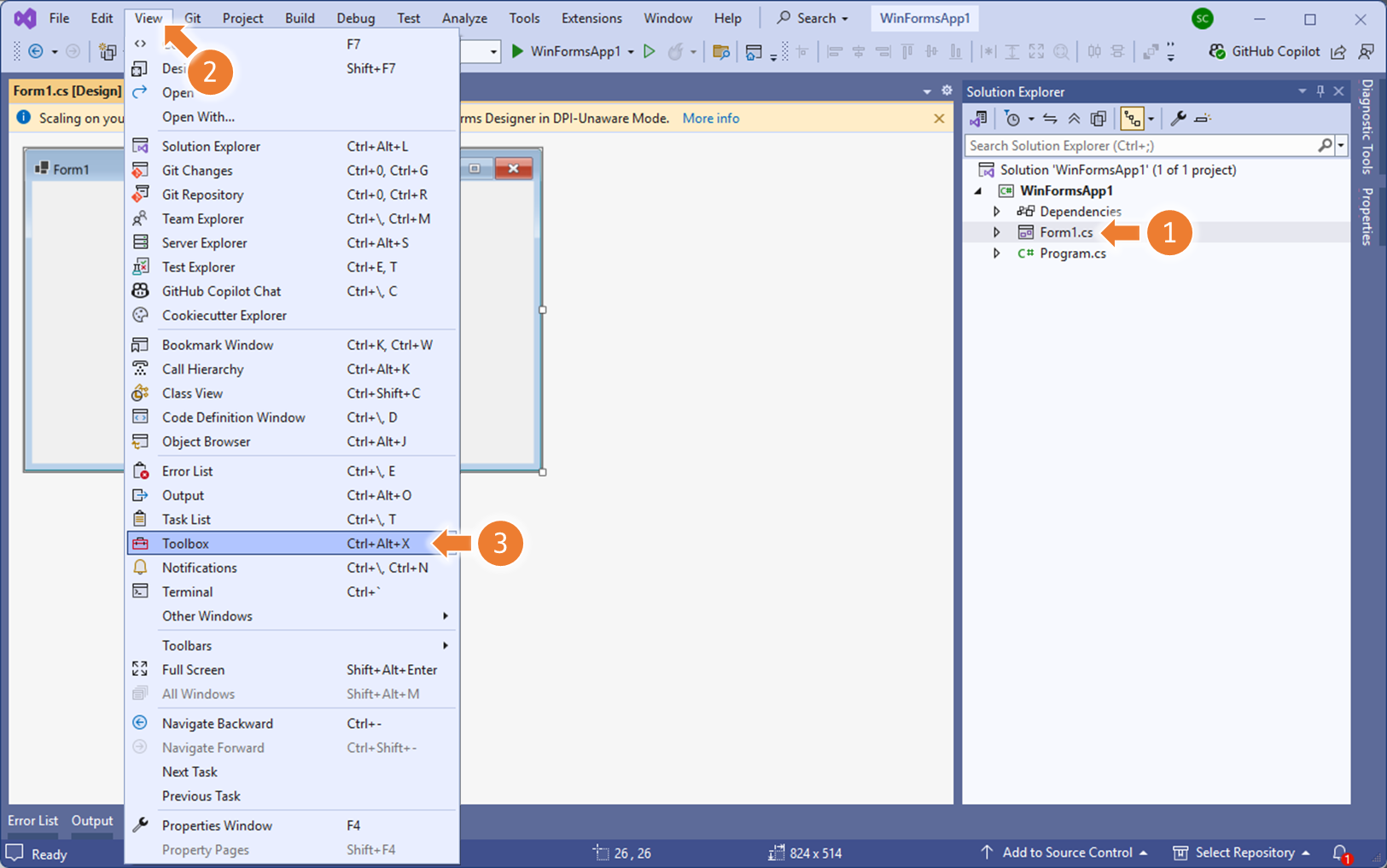Start debugging WinFormsApp1 with green play button
This screenshot has width=1387, height=868.
[x=517, y=51]
